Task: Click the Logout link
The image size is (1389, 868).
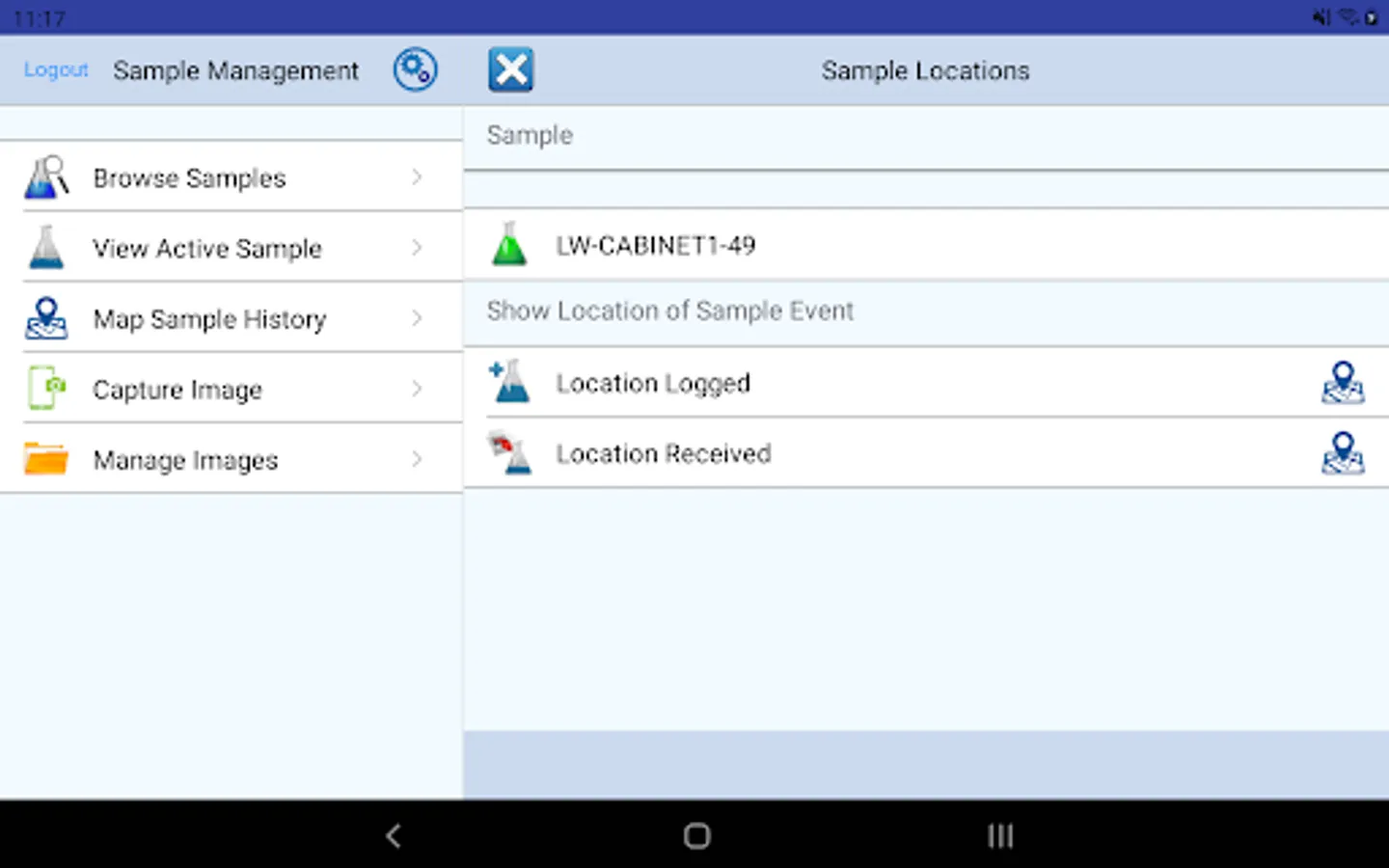Action: point(55,69)
